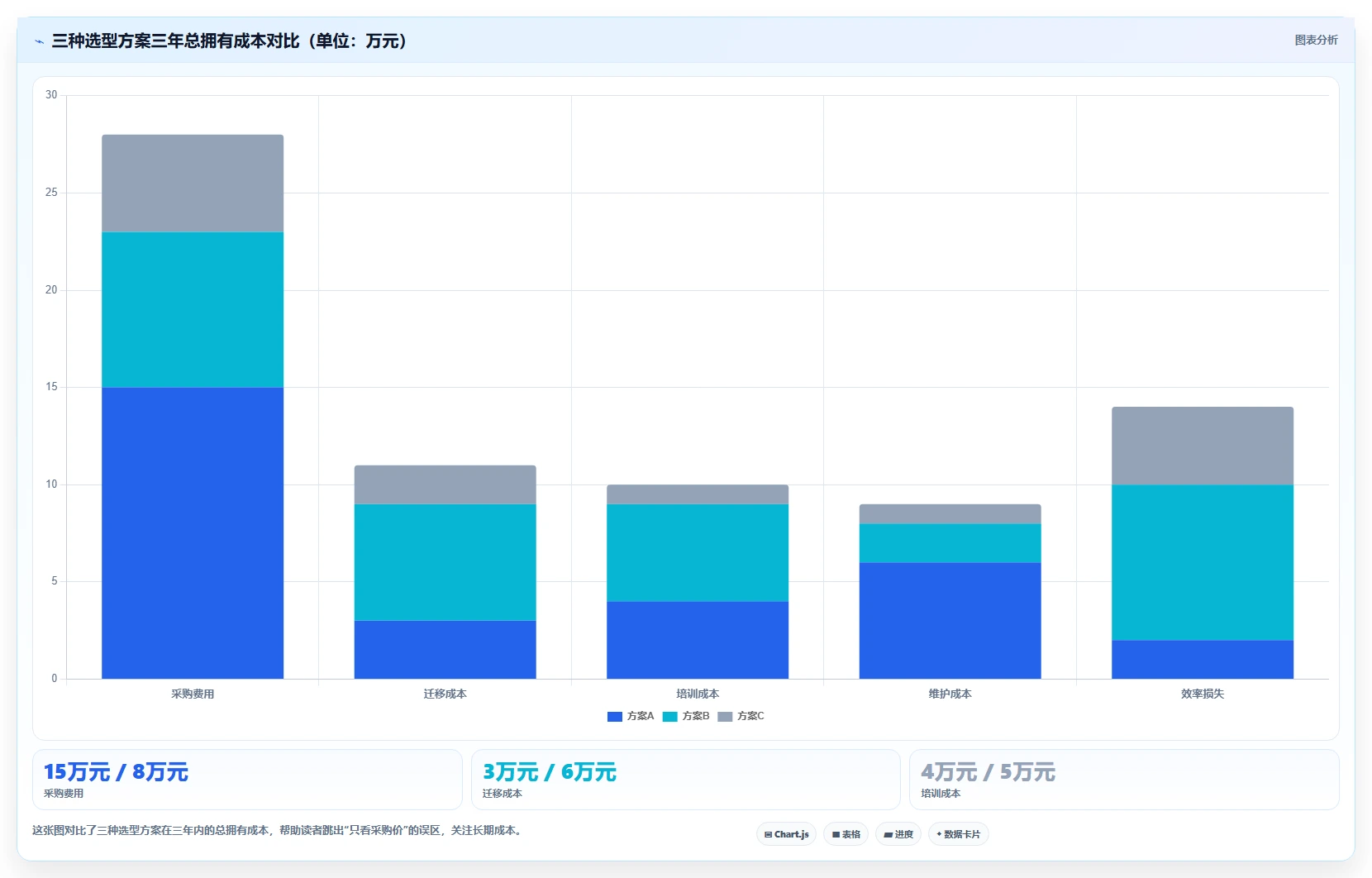The height and width of the screenshot is (878, 1372).
Task: Select the 数据卡片 tag chip
Action: (x=958, y=834)
